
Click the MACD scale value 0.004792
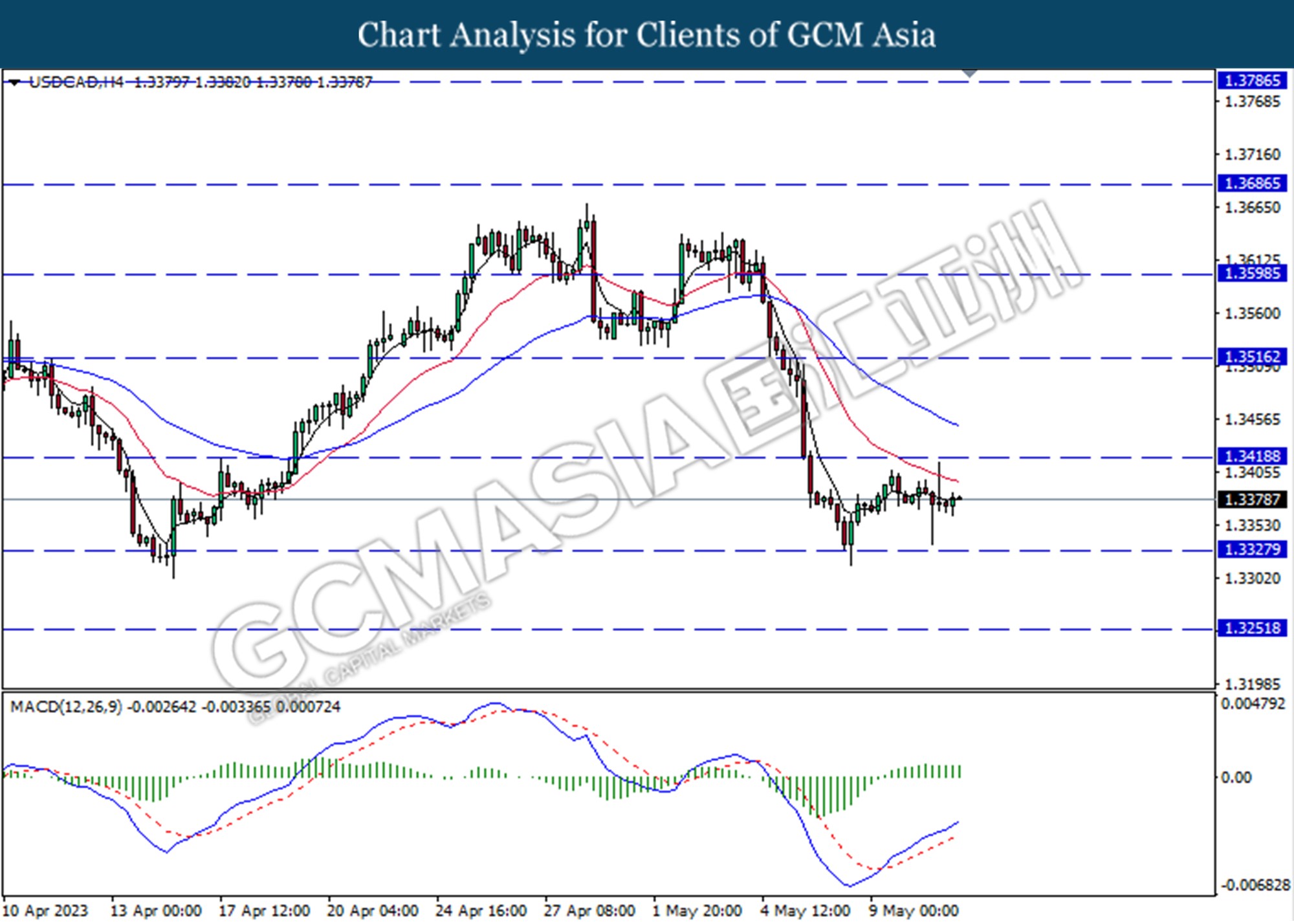(1253, 704)
